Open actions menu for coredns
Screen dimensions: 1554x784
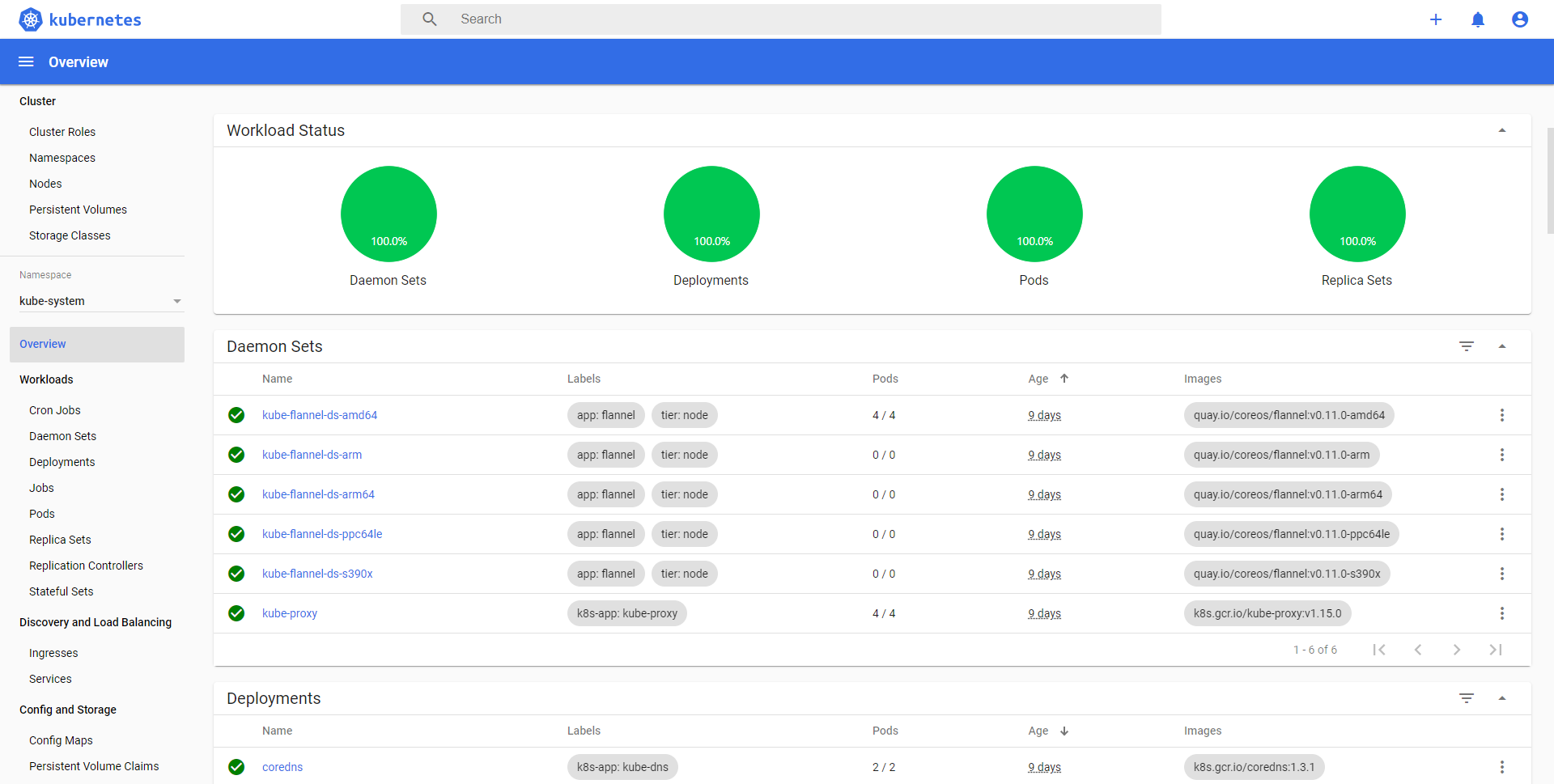(x=1502, y=767)
